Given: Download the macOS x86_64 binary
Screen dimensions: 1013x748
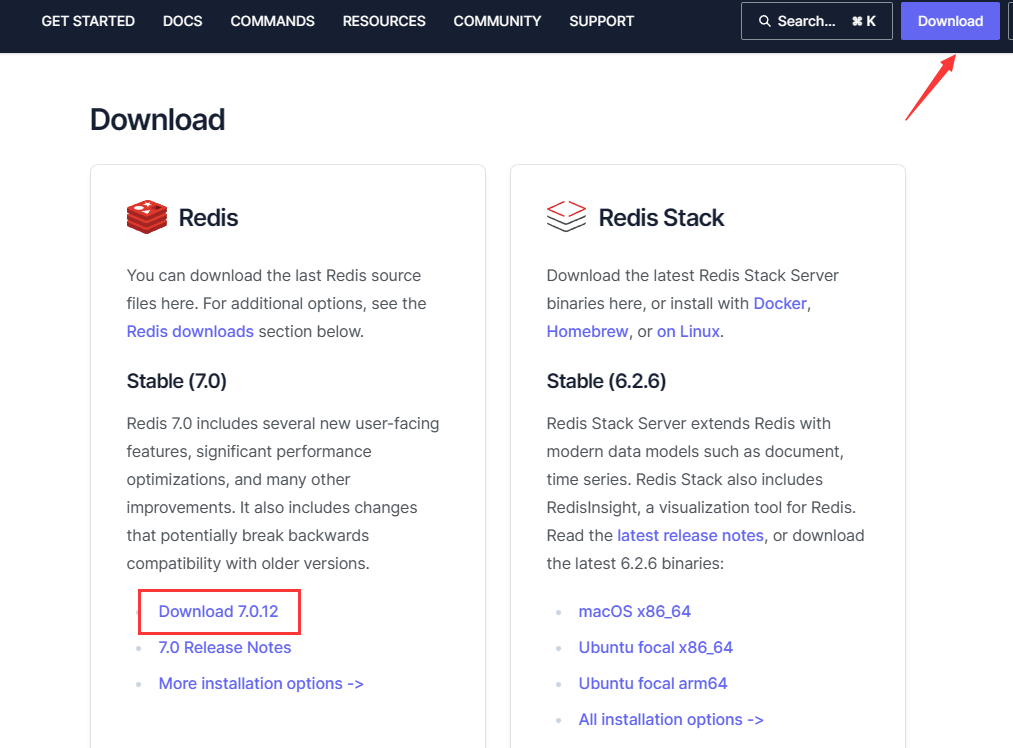Looking at the screenshot, I should (x=635, y=611).
